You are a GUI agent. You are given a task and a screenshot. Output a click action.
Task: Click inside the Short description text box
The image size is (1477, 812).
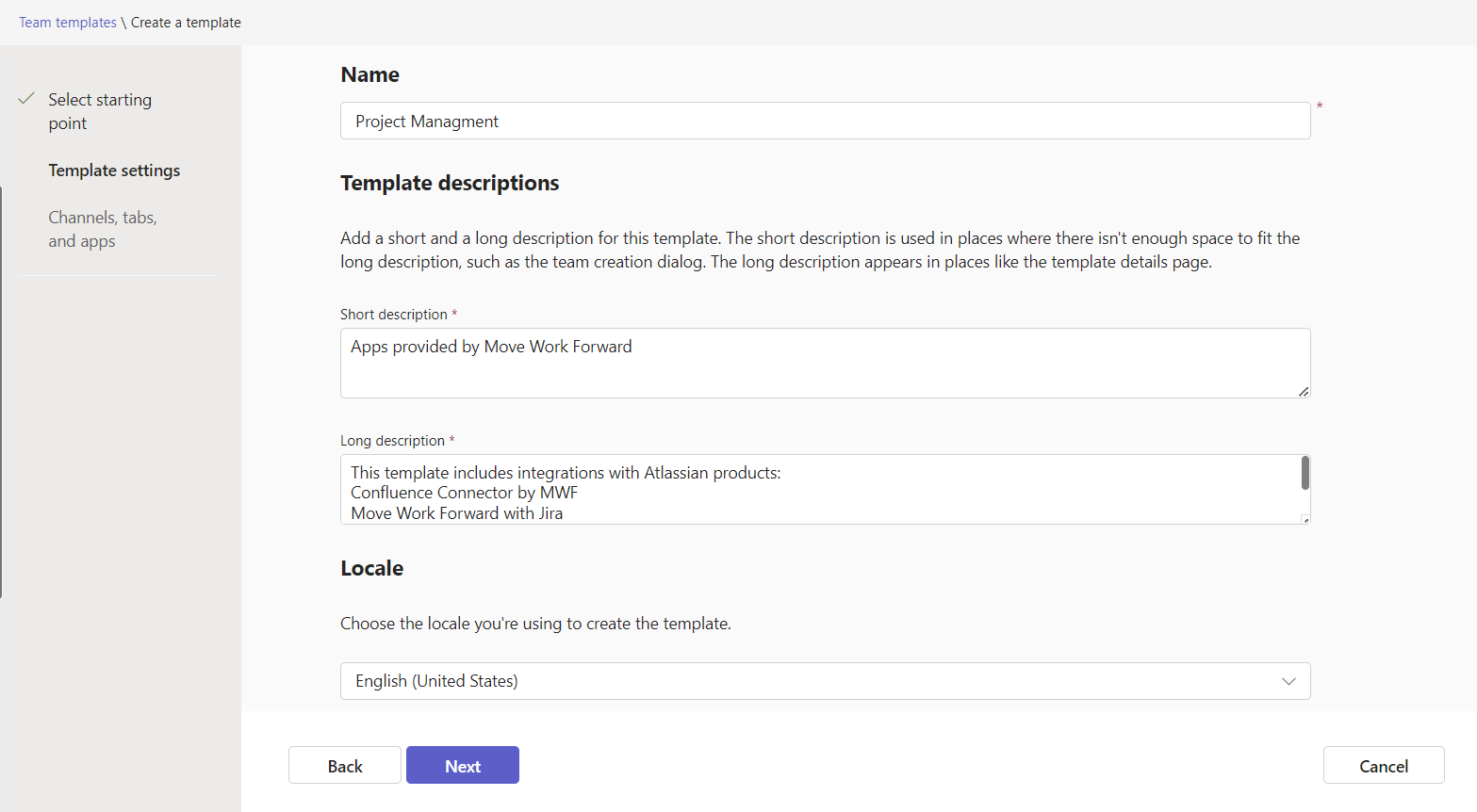tap(825, 363)
